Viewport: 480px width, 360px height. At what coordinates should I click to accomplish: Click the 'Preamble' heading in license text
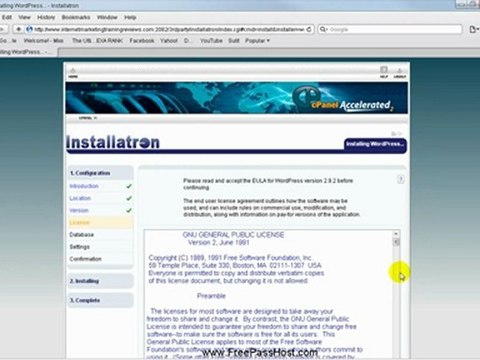tap(211, 296)
